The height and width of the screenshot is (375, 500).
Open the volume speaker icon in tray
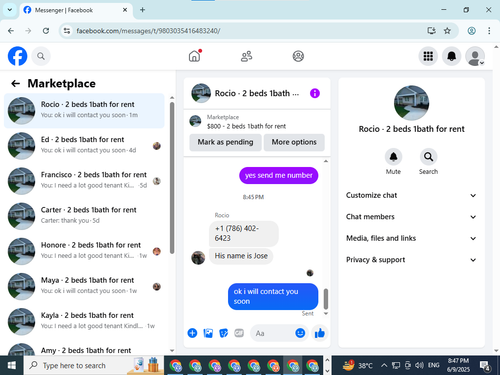point(419,366)
